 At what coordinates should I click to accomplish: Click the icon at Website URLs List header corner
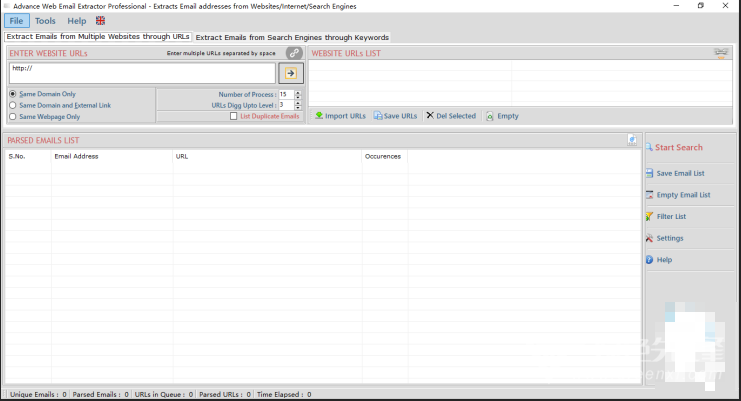(x=721, y=53)
